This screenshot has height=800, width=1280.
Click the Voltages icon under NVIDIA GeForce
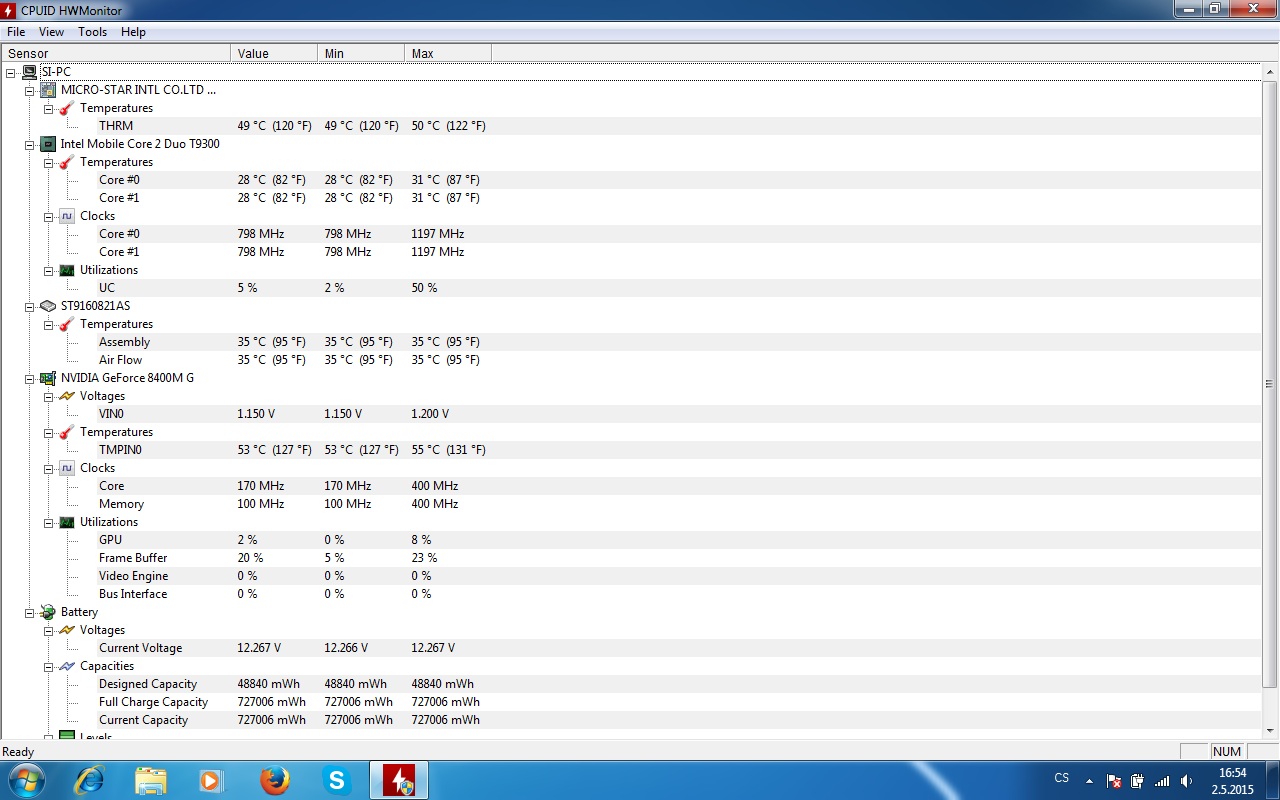(x=67, y=396)
